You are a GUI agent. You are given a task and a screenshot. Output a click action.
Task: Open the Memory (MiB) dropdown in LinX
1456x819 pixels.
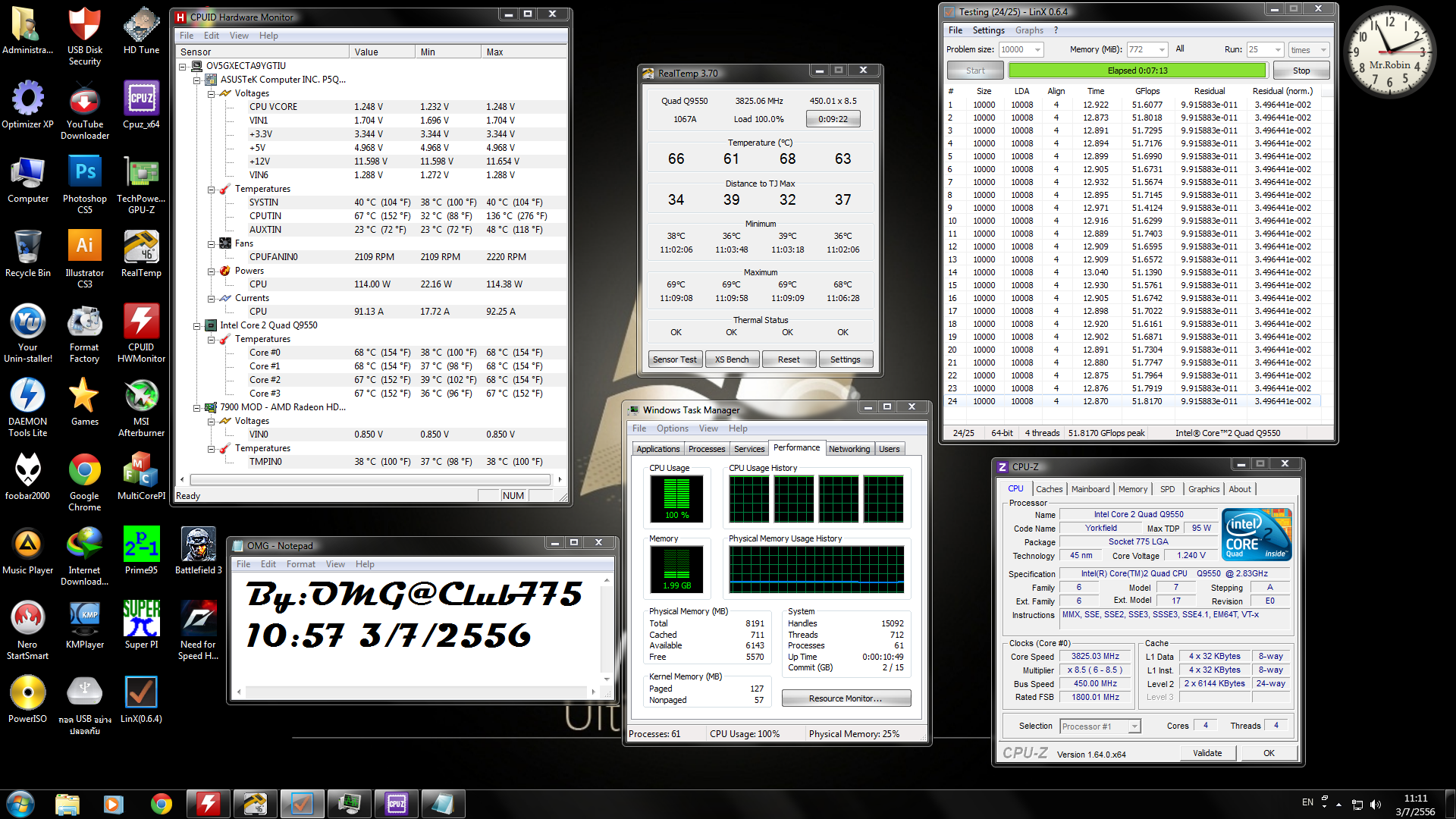tap(1162, 50)
